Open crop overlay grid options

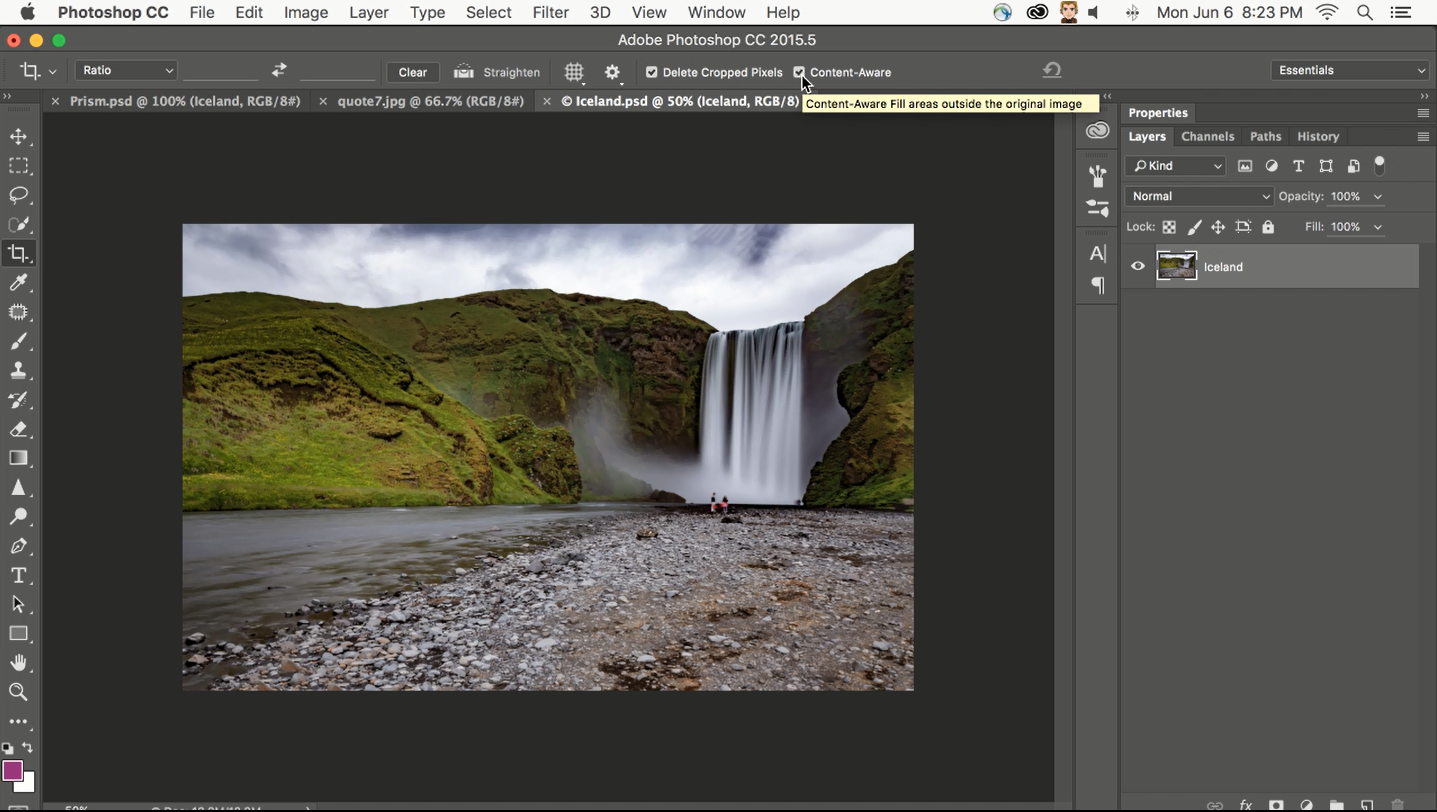[x=574, y=72]
